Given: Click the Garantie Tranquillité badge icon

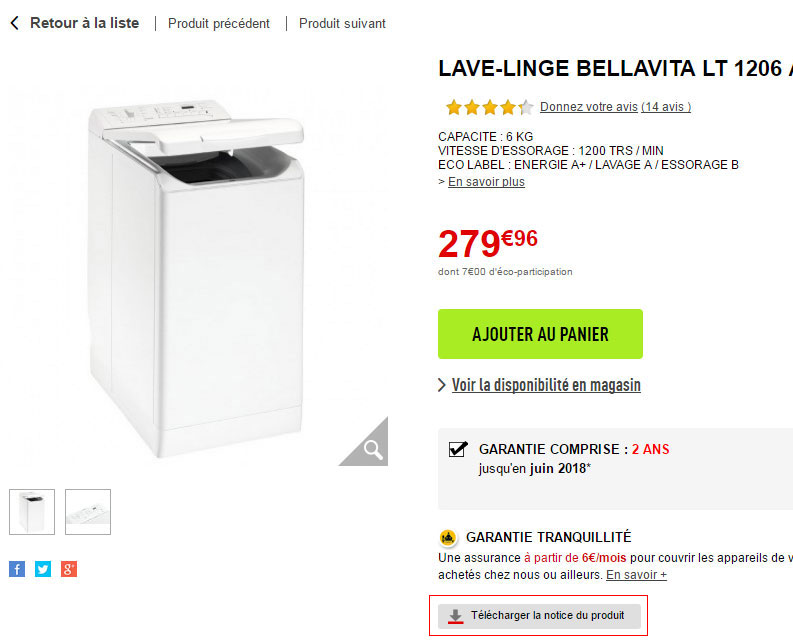Looking at the screenshot, I should coord(448,537).
